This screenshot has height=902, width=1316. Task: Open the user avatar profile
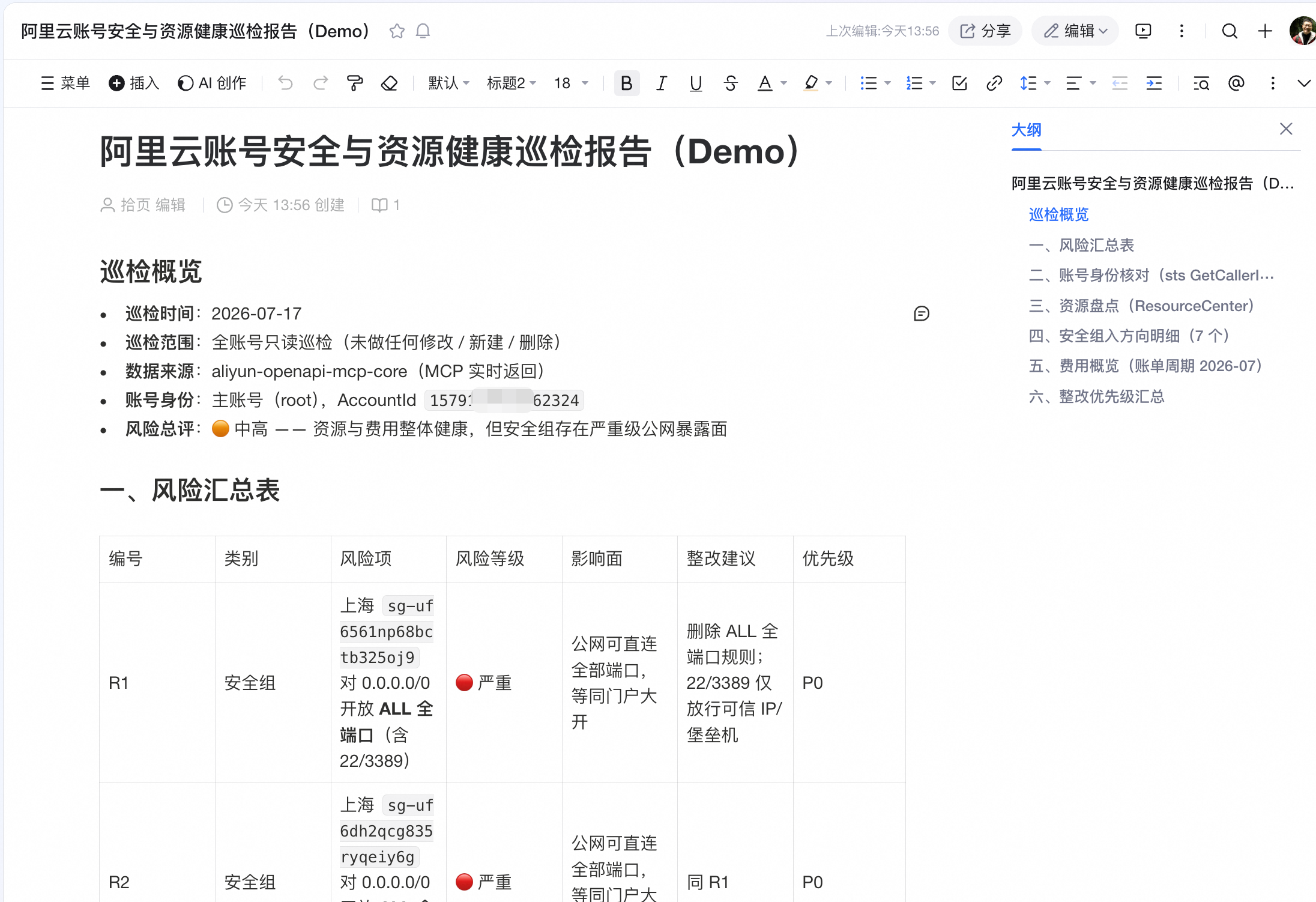pyautogui.click(x=1302, y=31)
